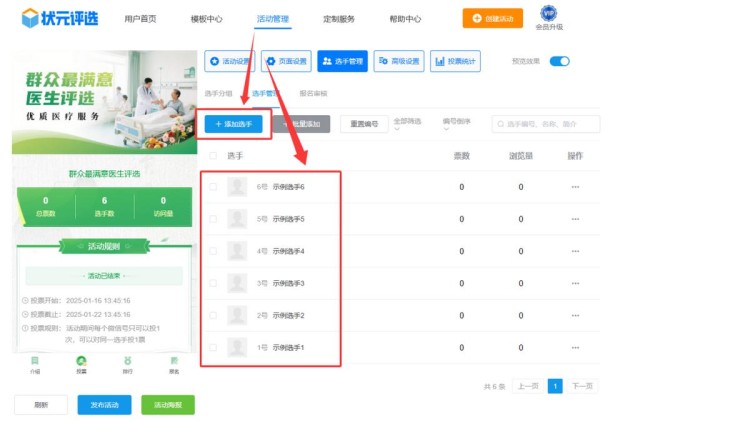Open 投票统计 with the bar chart icon
The height and width of the screenshot is (432, 750).
(x=455, y=62)
